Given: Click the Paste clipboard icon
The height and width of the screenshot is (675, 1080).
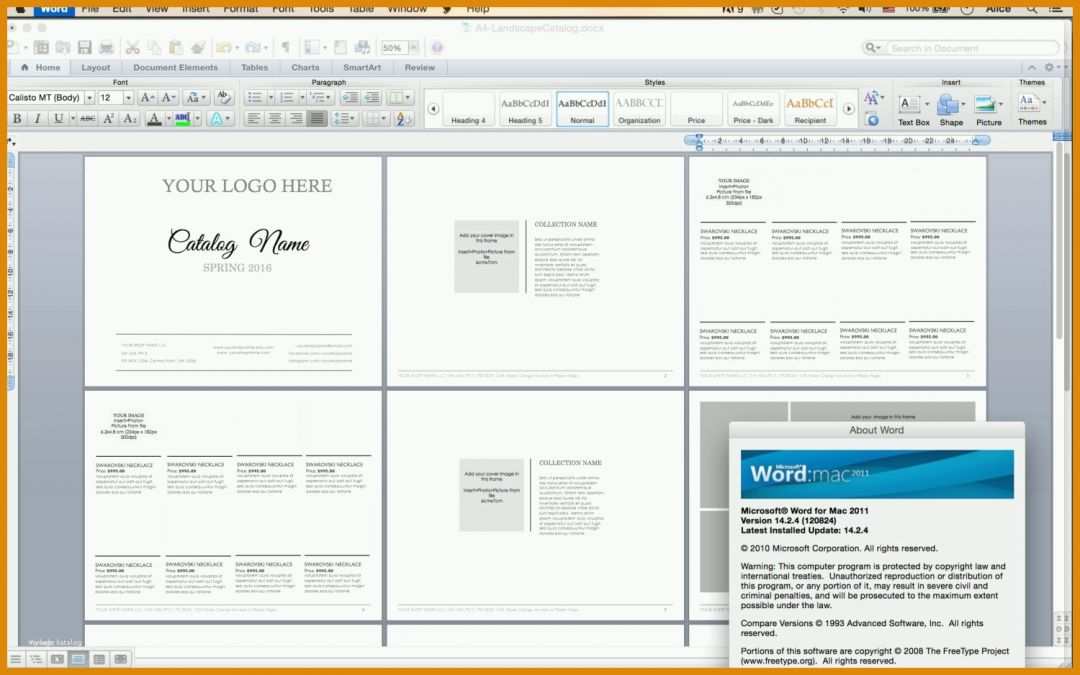Looking at the screenshot, I should 176,48.
